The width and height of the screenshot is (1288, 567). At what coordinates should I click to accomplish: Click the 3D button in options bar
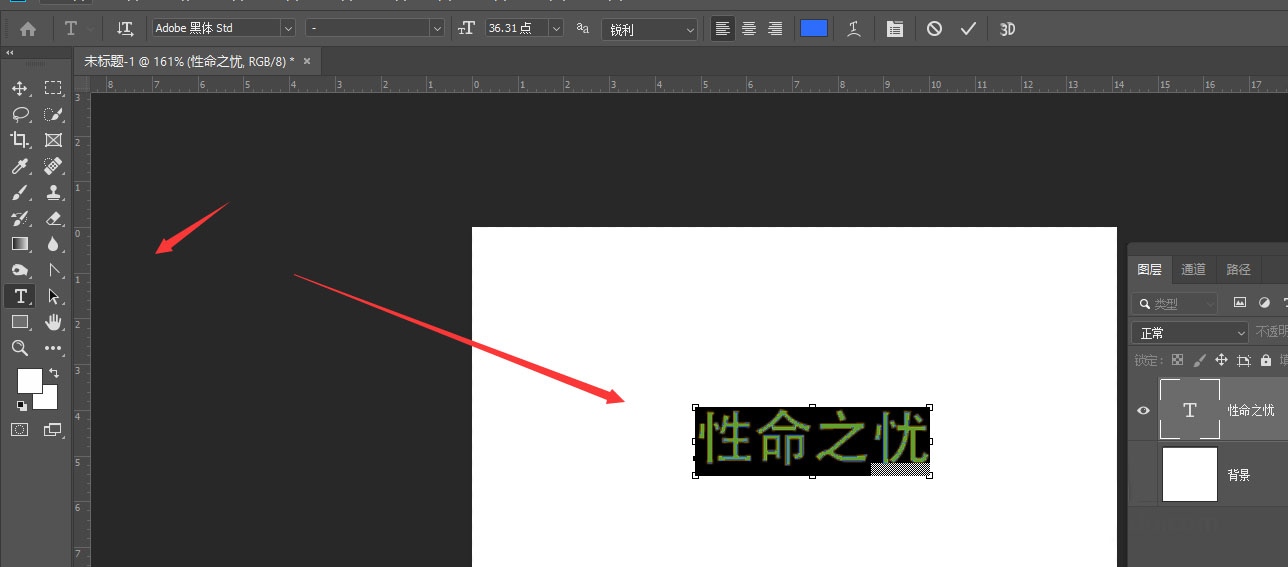pyautogui.click(x=1008, y=29)
